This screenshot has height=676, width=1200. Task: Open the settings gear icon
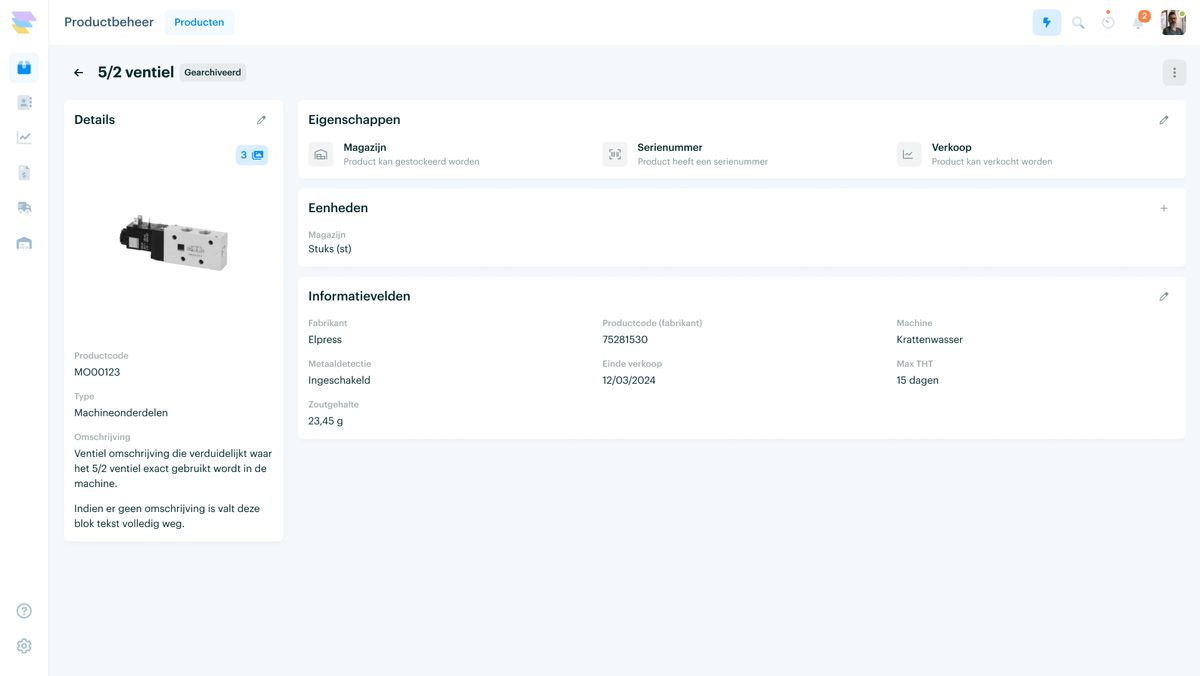tap(24, 646)
